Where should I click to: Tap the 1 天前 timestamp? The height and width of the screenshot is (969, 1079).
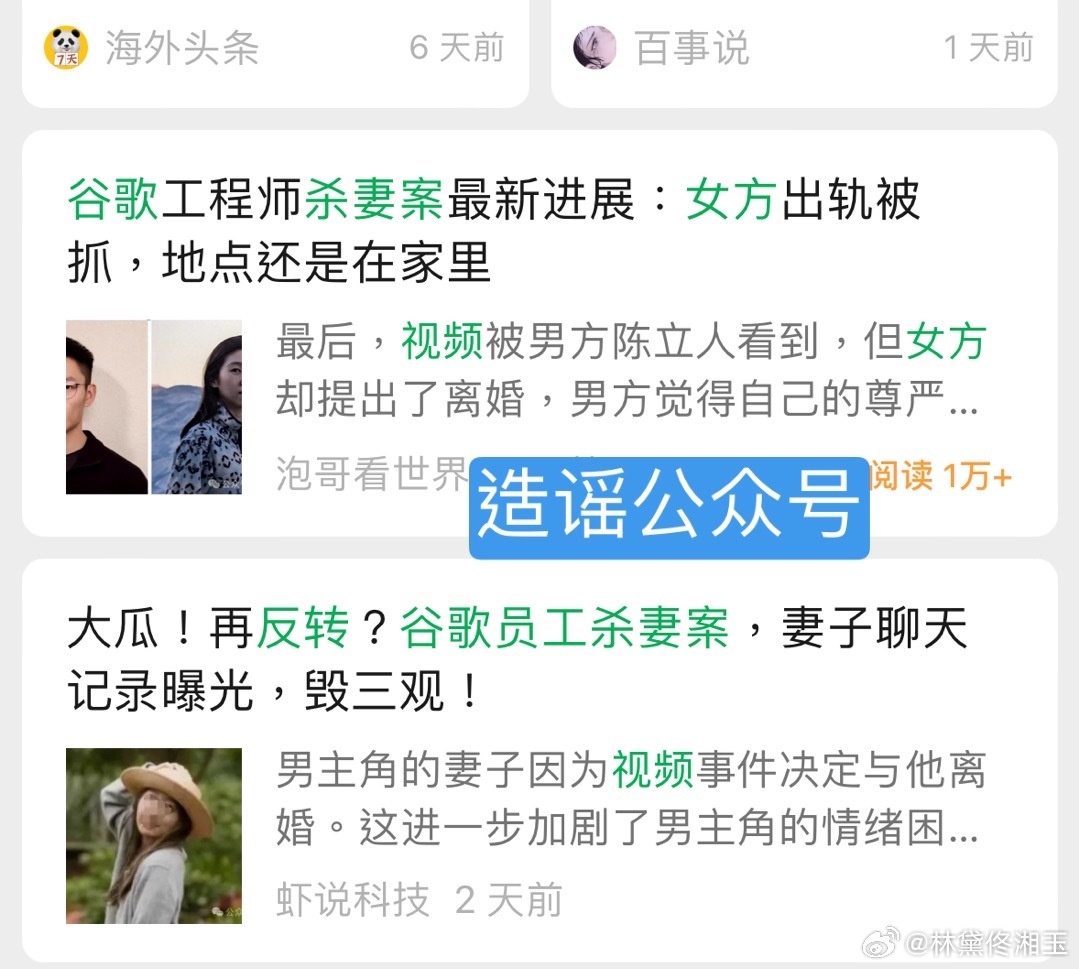(x=988, y=48)
